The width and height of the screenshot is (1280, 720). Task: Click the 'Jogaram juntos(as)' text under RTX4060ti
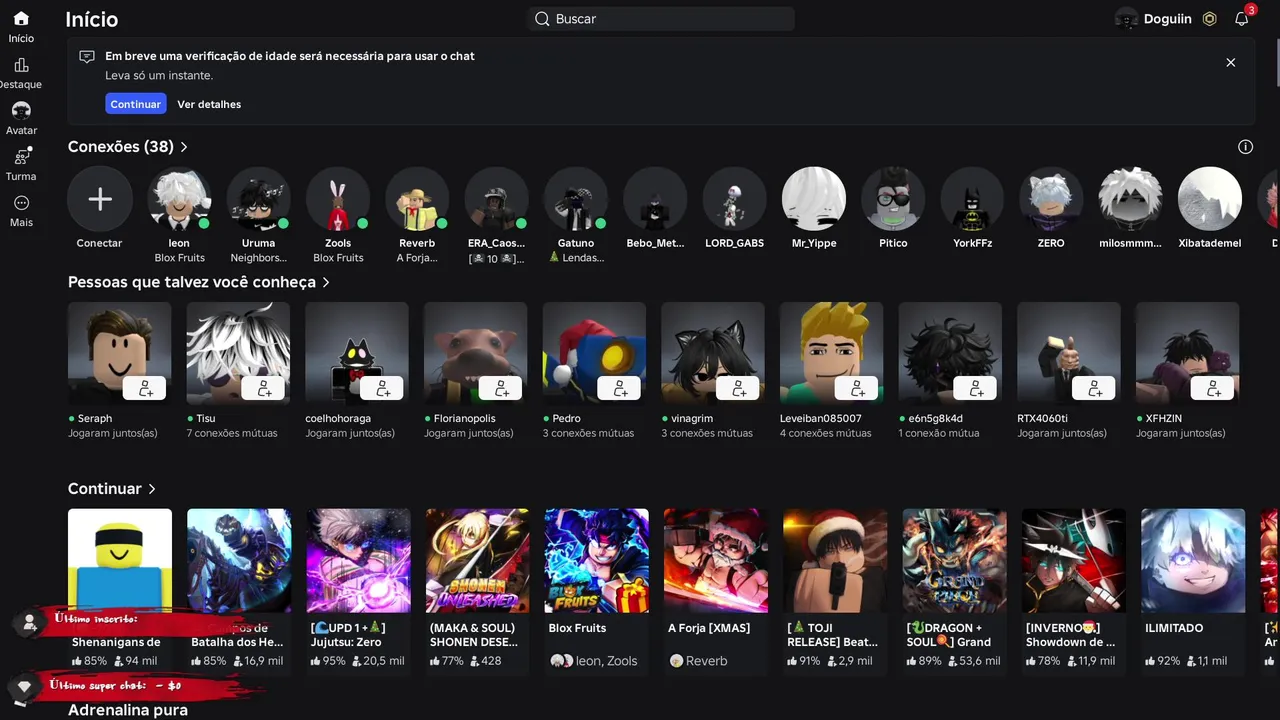(1062, 434)
